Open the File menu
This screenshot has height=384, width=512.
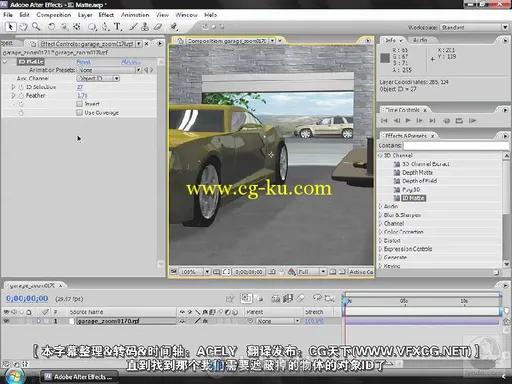coord(8,15)
